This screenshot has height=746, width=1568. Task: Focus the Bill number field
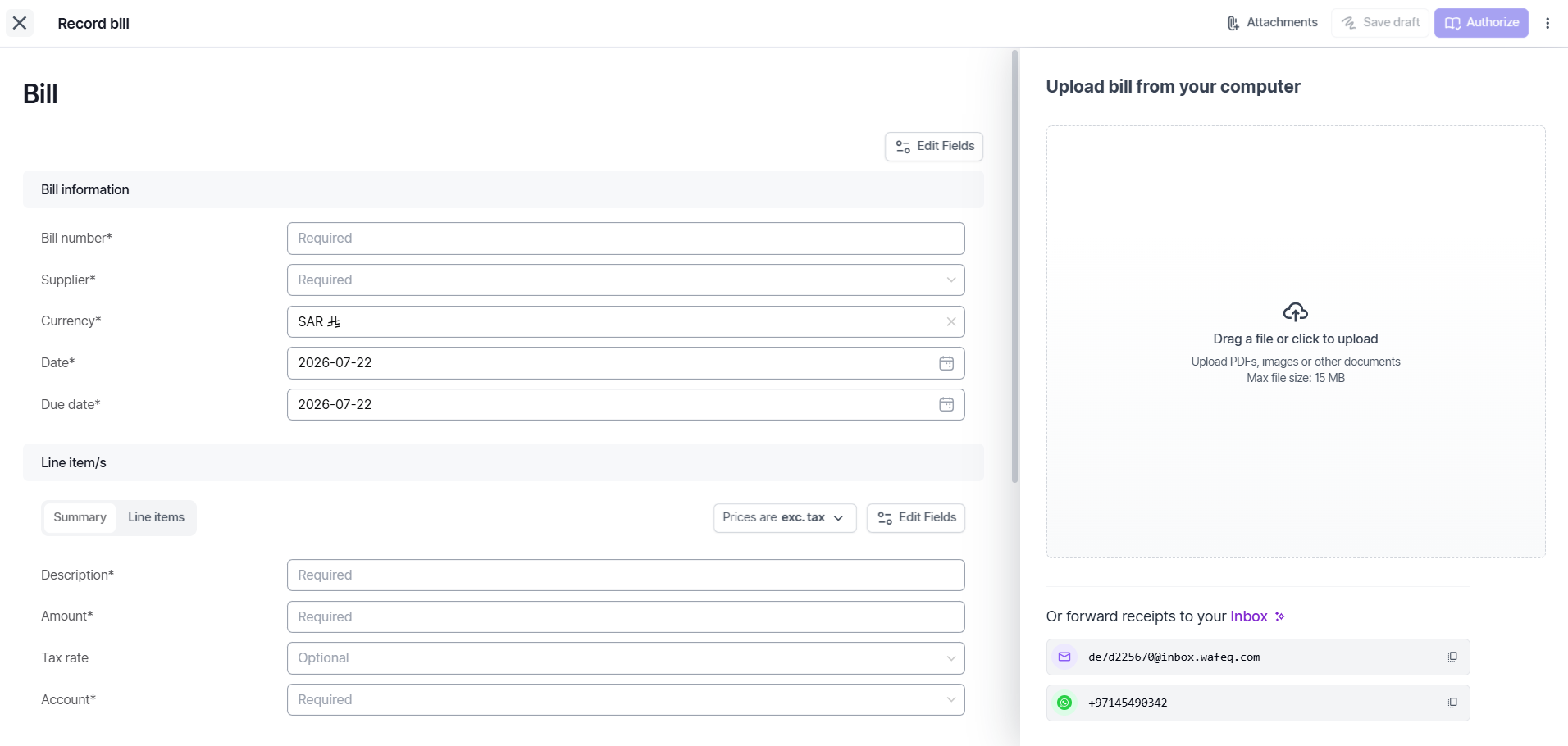tap(626, 239)
